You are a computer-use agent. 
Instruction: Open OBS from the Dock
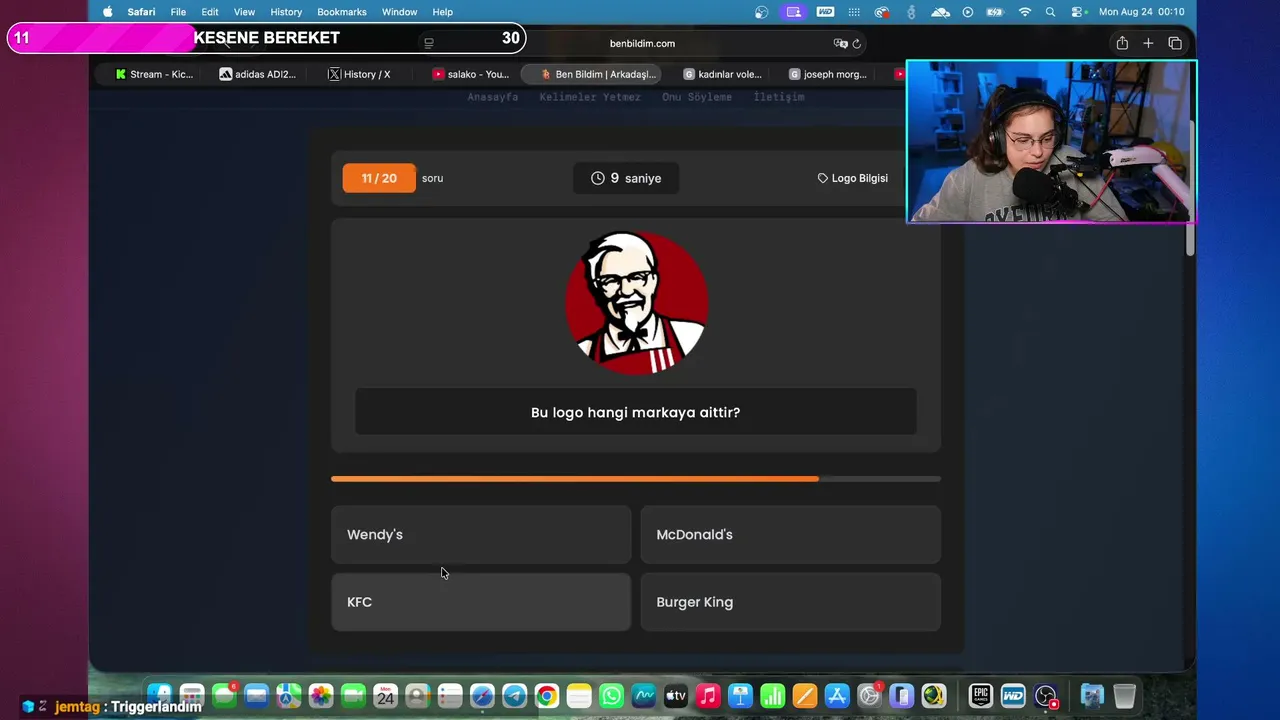1046,696
